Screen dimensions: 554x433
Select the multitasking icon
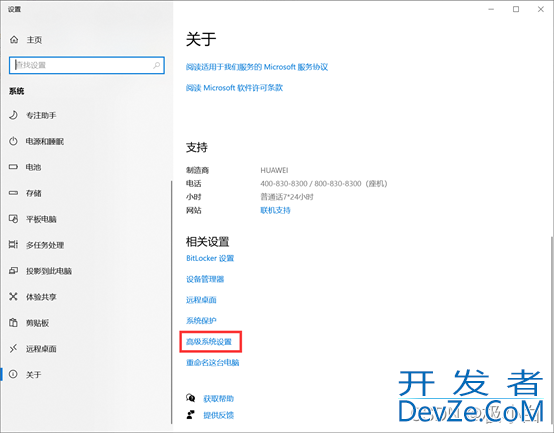tap(13, 244)
